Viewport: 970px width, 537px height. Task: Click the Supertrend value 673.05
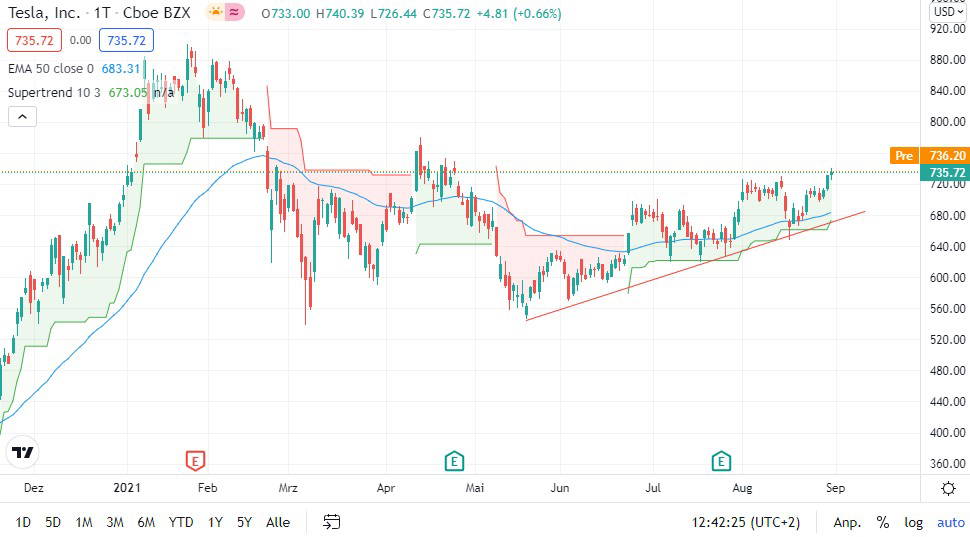pos(128,93)
